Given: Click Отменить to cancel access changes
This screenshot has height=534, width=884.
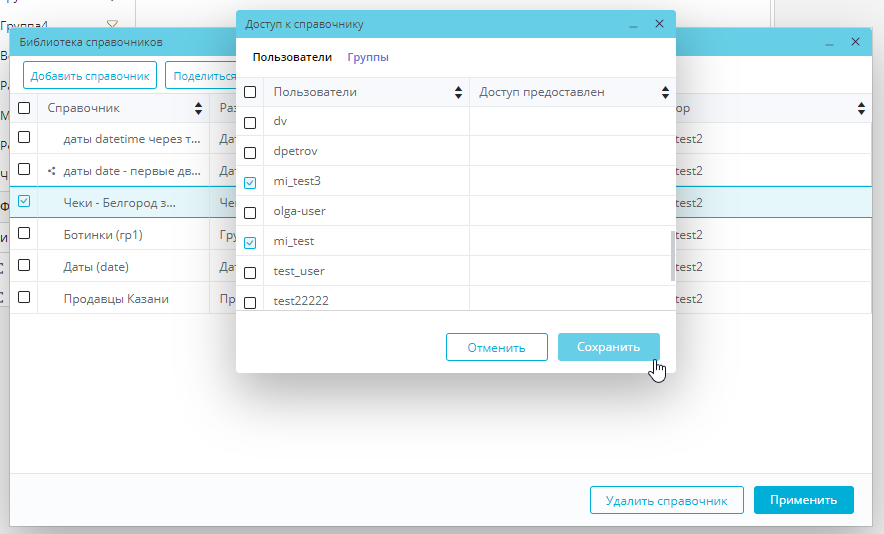Looking at the screenshot, I should click(496, 347).
